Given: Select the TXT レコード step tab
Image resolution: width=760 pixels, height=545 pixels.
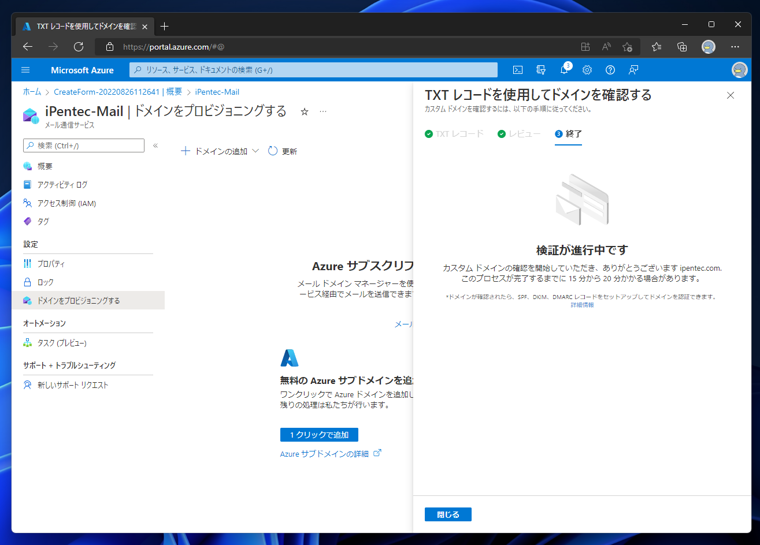Looking at the screenshot, I should coord(454,134).
